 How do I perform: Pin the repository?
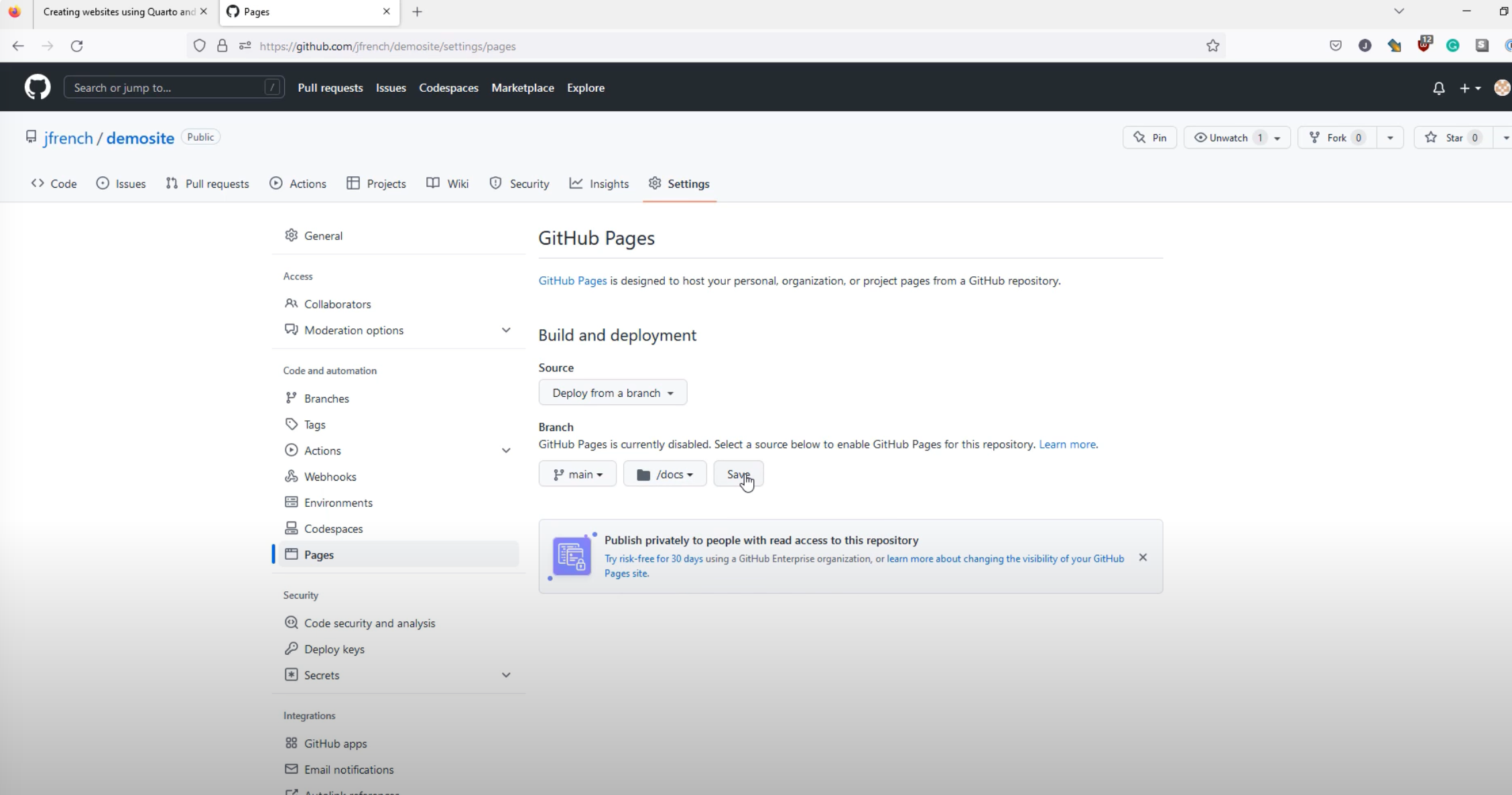1149,137
